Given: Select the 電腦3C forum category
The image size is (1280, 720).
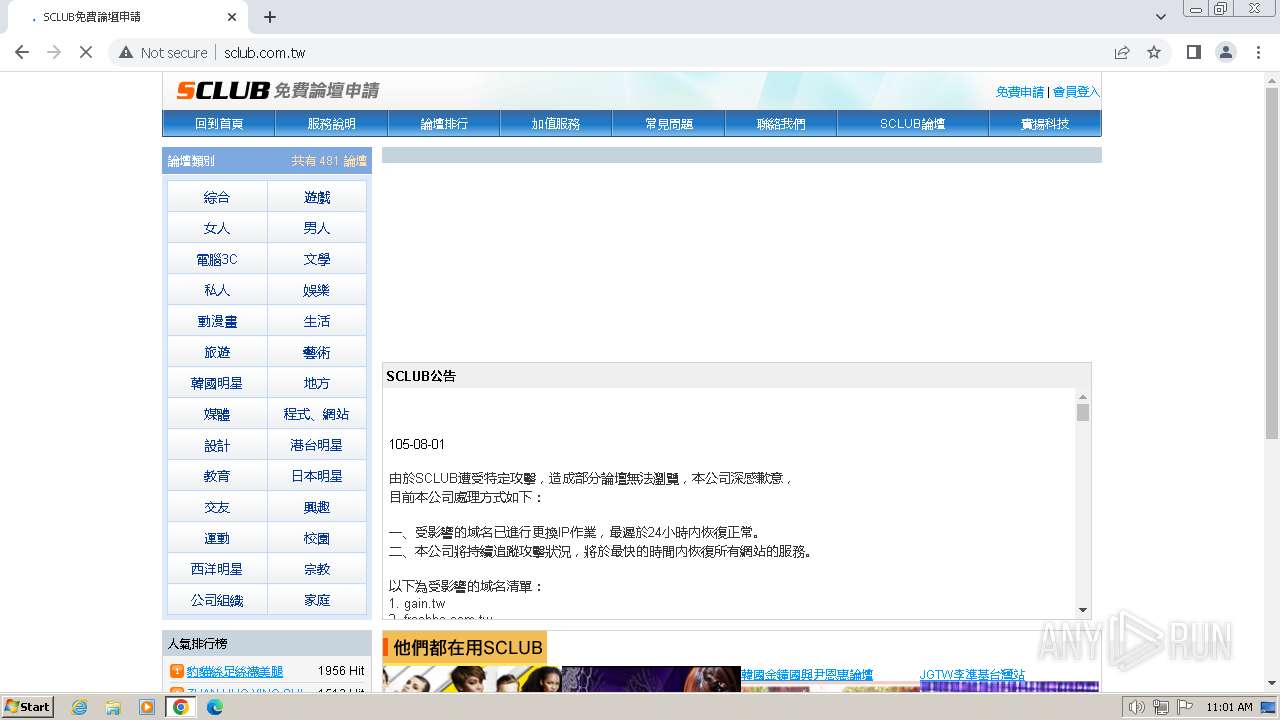Looking at the screenshot, I should point(217,259).
